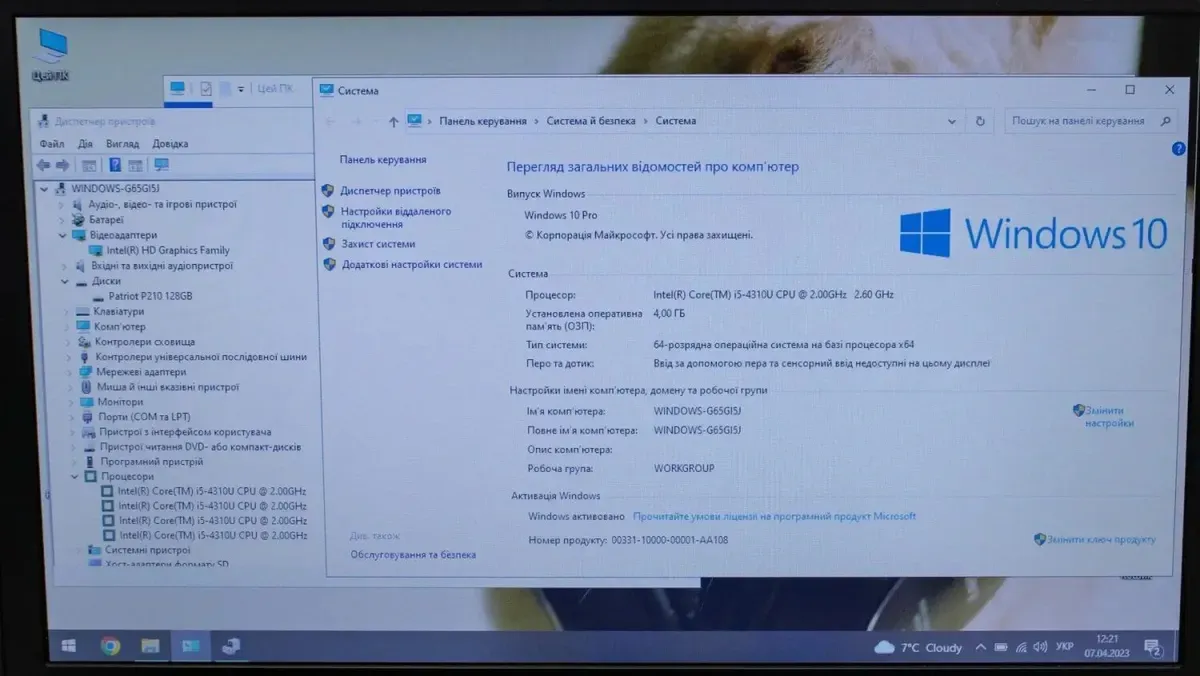Open the Вигляд menu in Device Manager
This screenshot has width=1200, height=676.
[x=122, y=144]
